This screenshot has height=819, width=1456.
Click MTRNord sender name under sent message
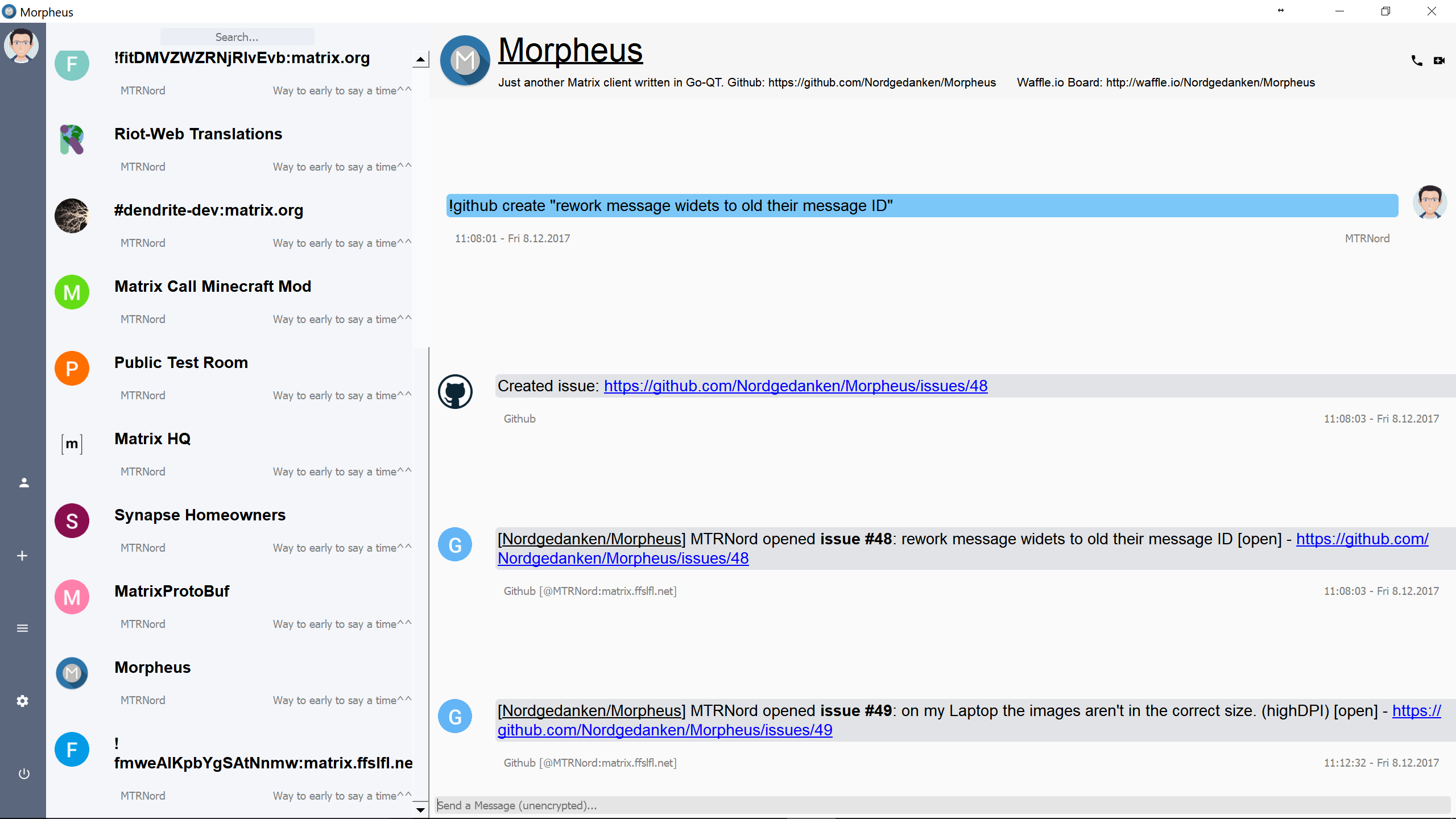coord(1367,238)
